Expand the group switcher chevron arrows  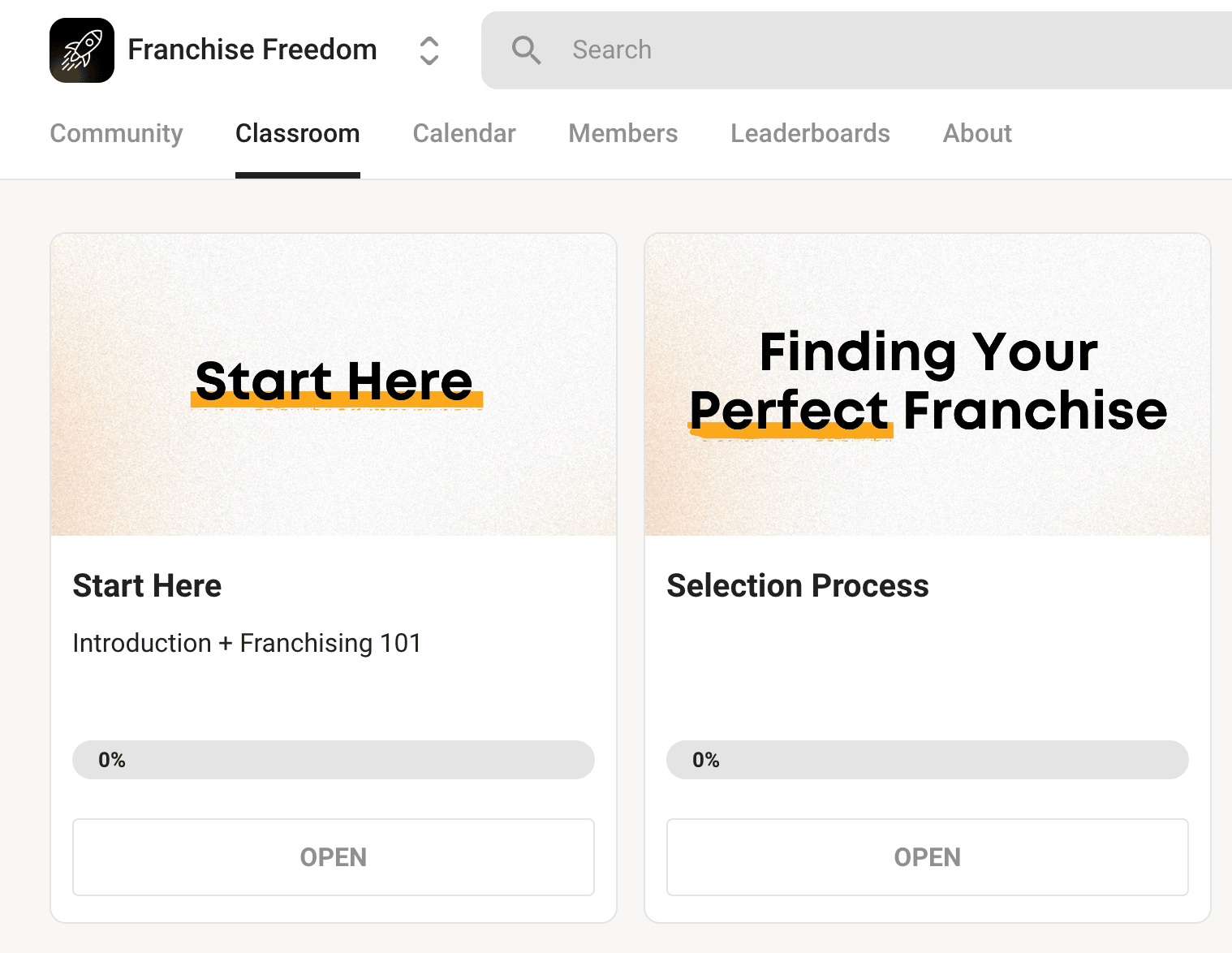[429, 50]
